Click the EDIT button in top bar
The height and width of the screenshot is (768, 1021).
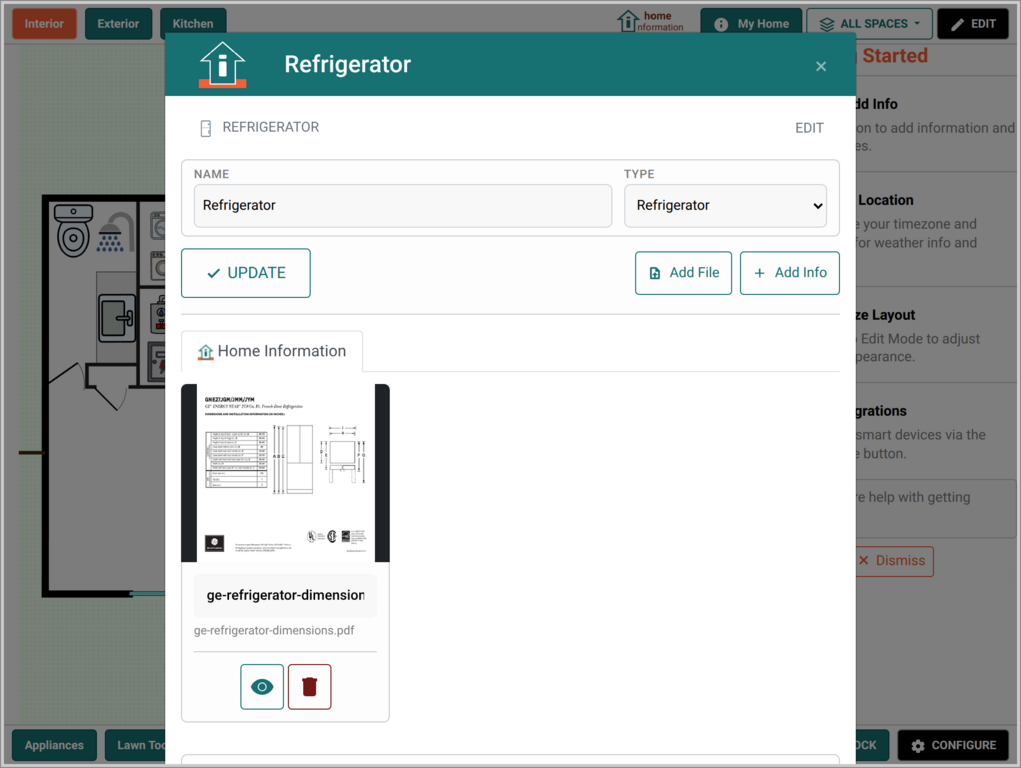(x=973, y=24)
